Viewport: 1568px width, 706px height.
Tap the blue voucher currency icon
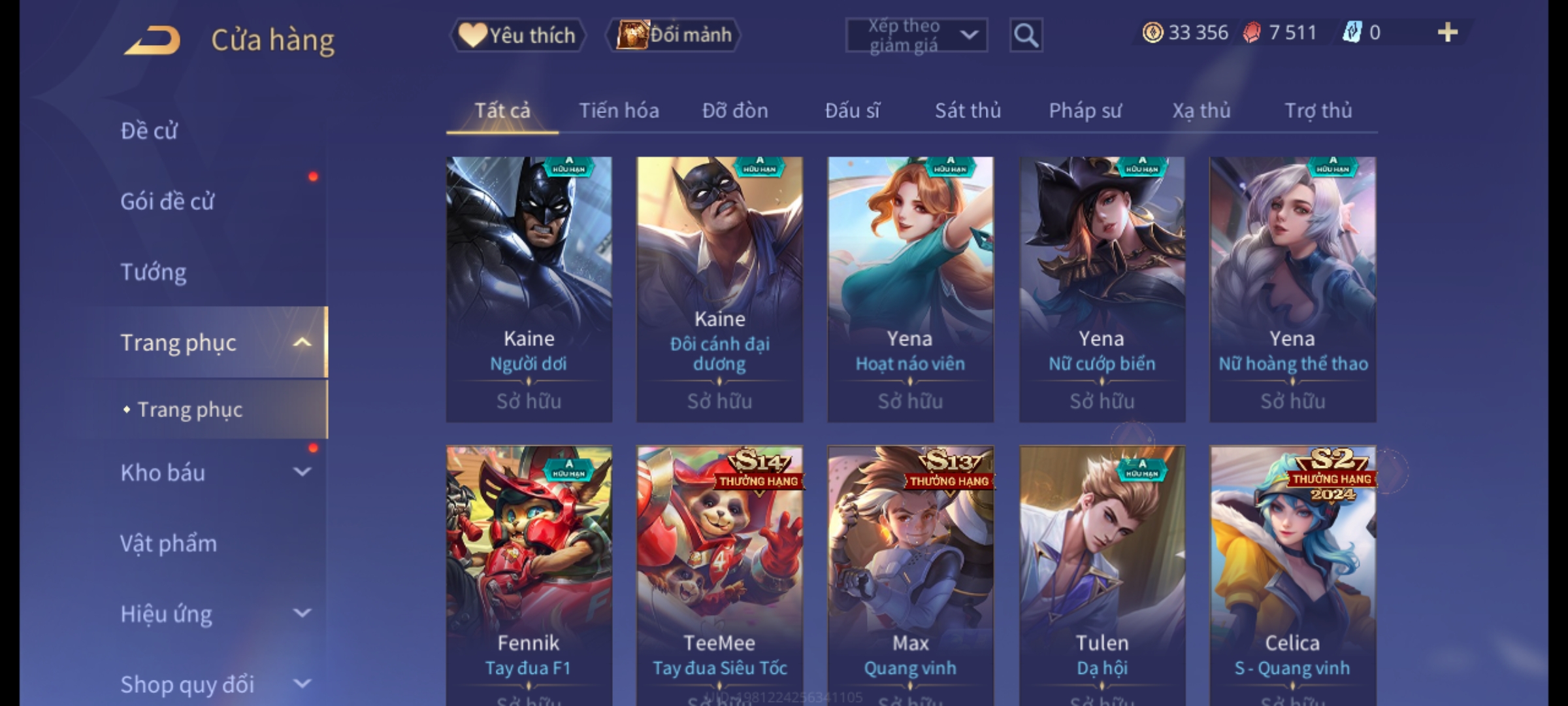tap(1352, 32)
